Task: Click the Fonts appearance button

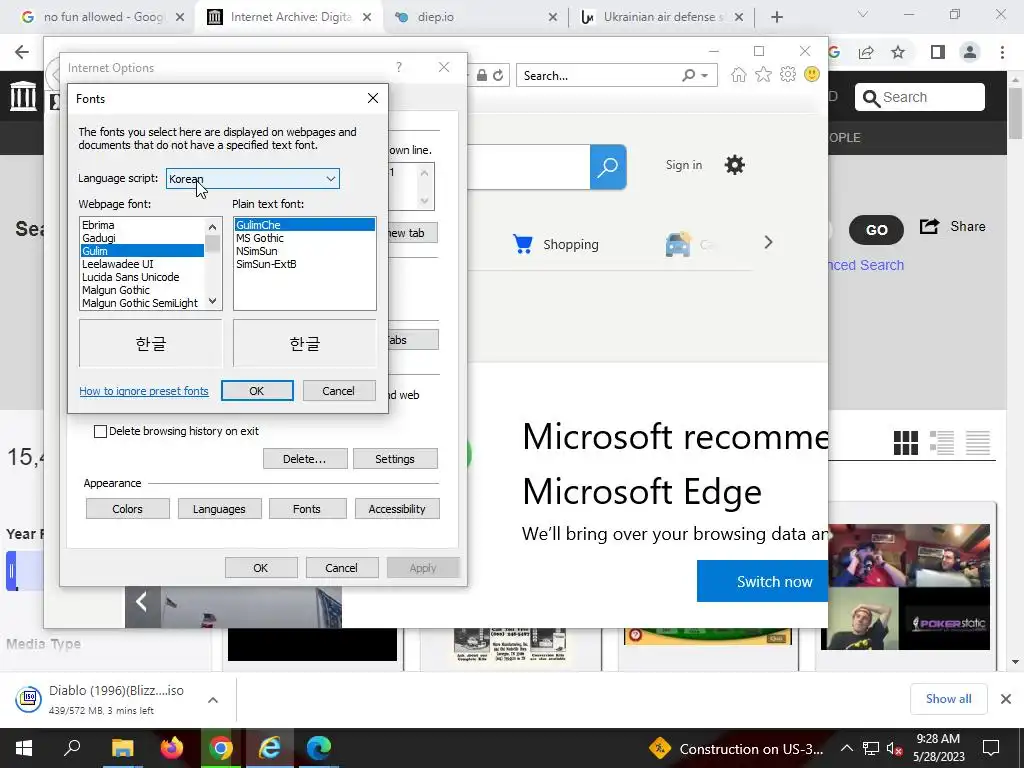Action: click(307, 509)
